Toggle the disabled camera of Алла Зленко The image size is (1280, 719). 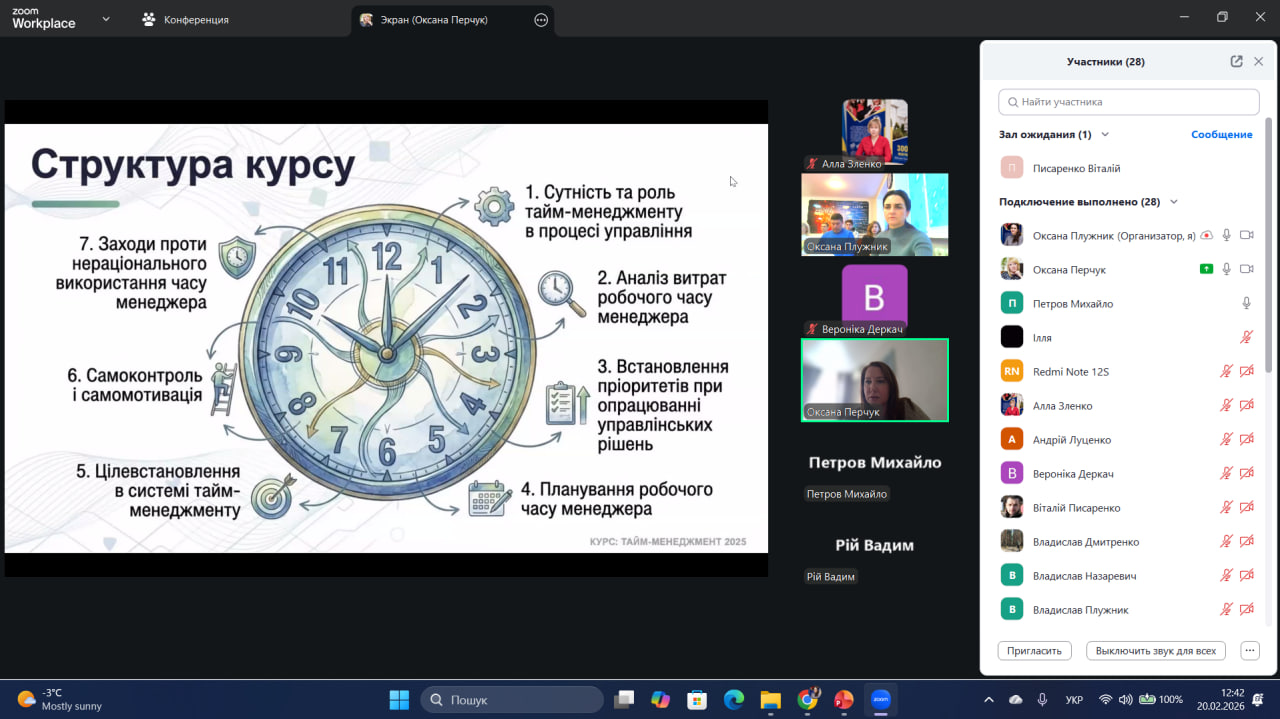(1246, 405)
